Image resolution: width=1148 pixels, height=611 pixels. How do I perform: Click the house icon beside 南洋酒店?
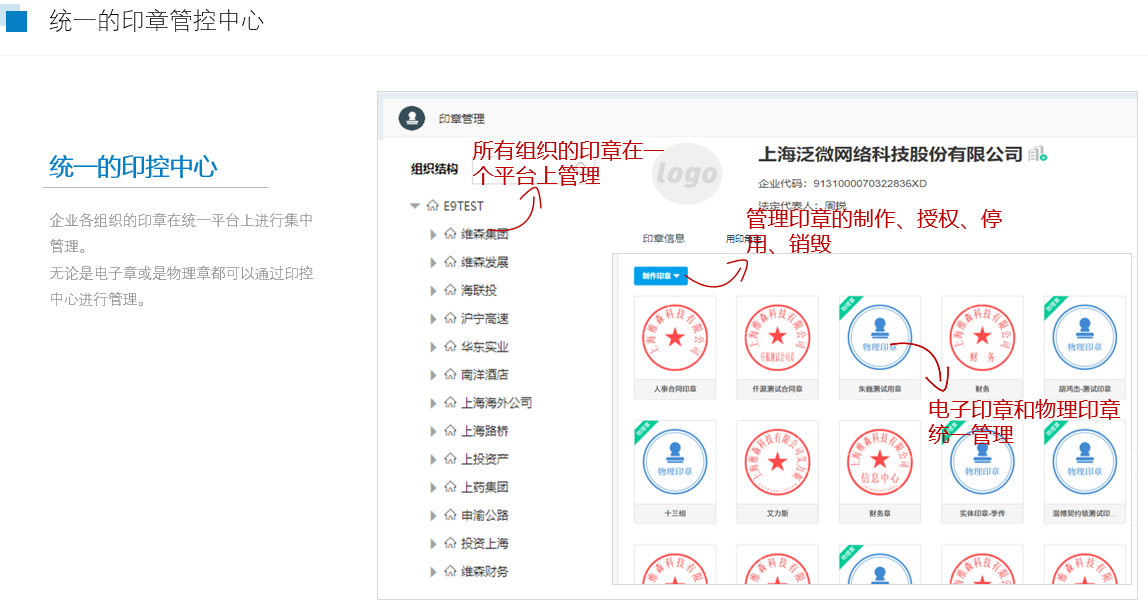coord(450,375)
